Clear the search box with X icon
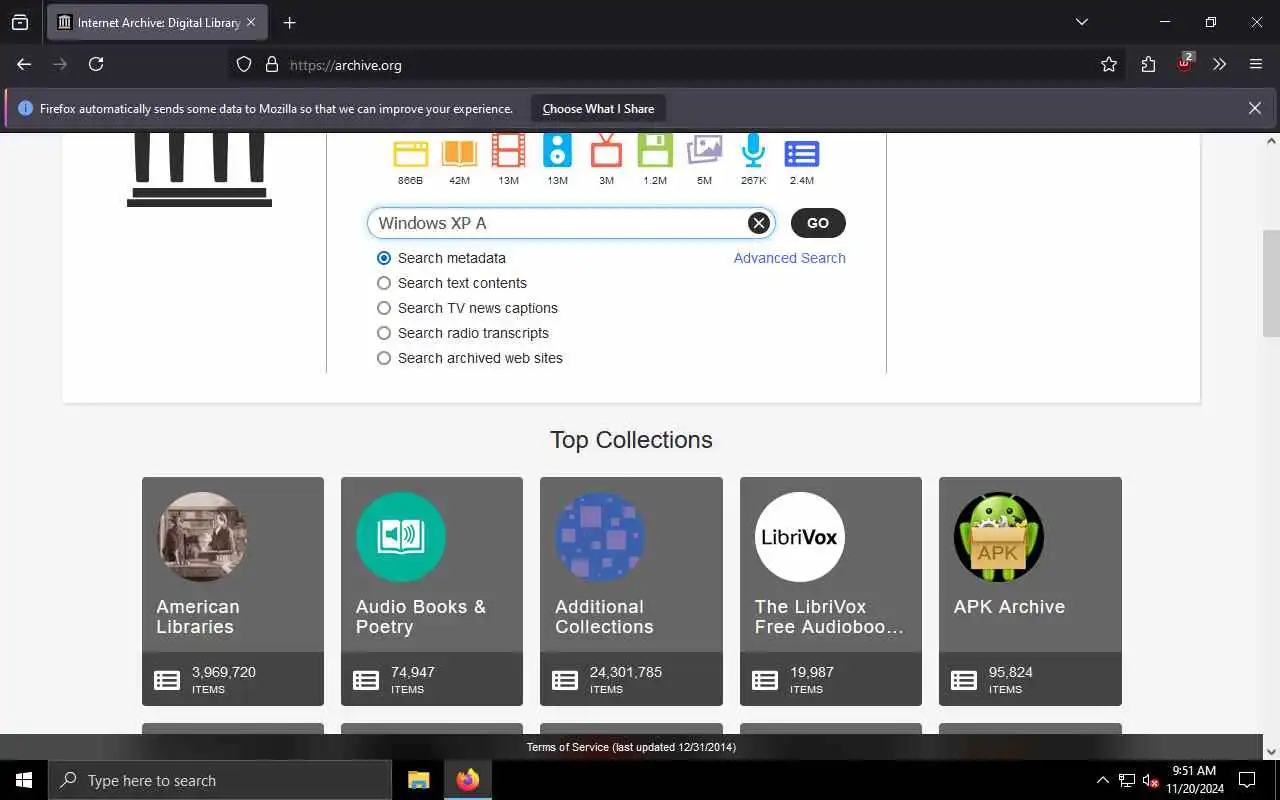This screenshot has width=1280, height=800. tap(759, 223)
